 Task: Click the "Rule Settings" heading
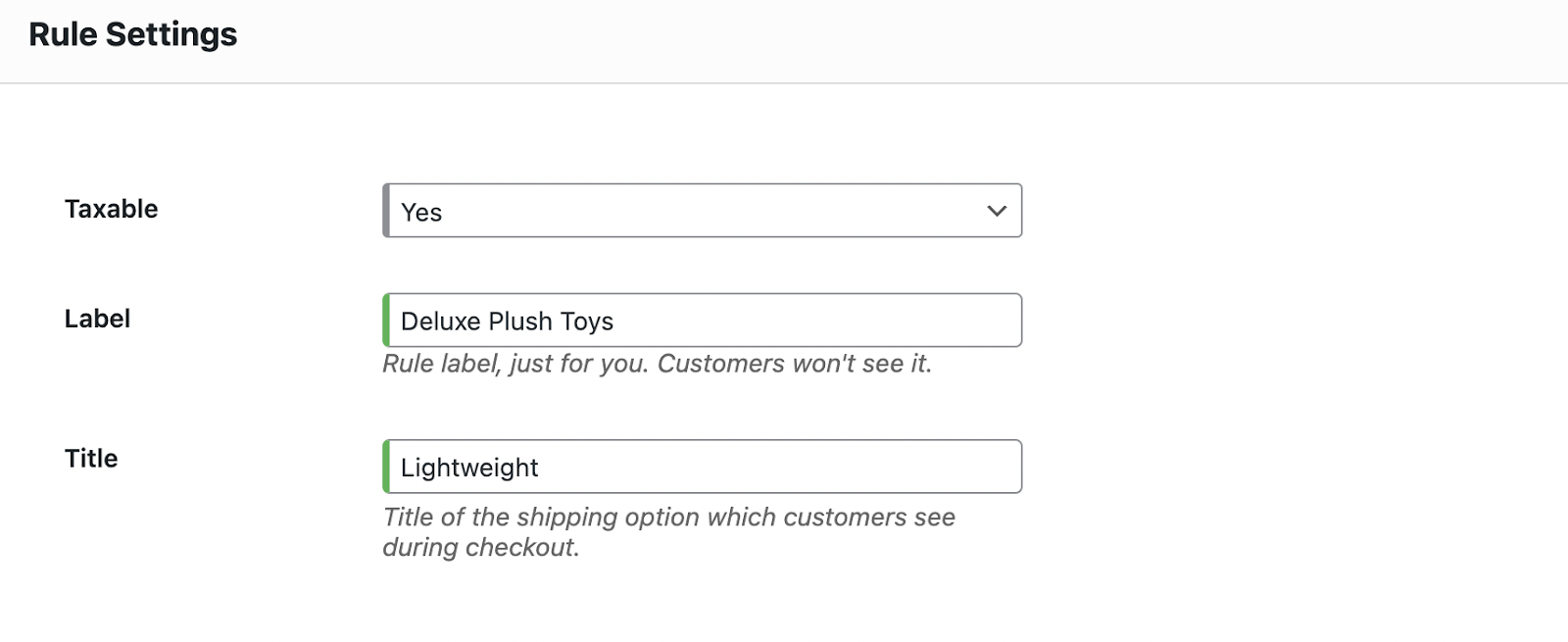tap(134, 33)
